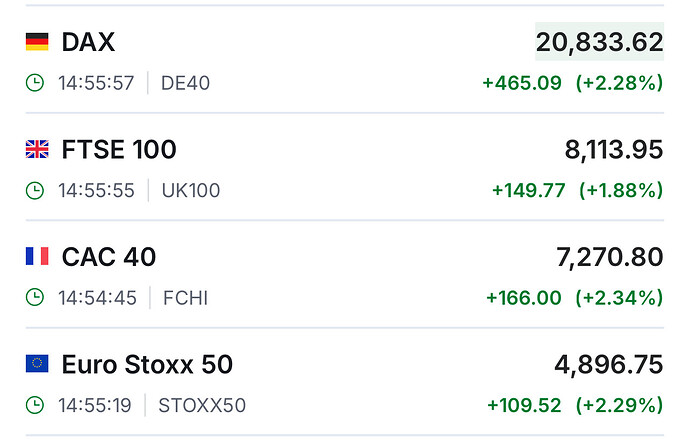Click the UK100 ticker symbol

(190, 190)
